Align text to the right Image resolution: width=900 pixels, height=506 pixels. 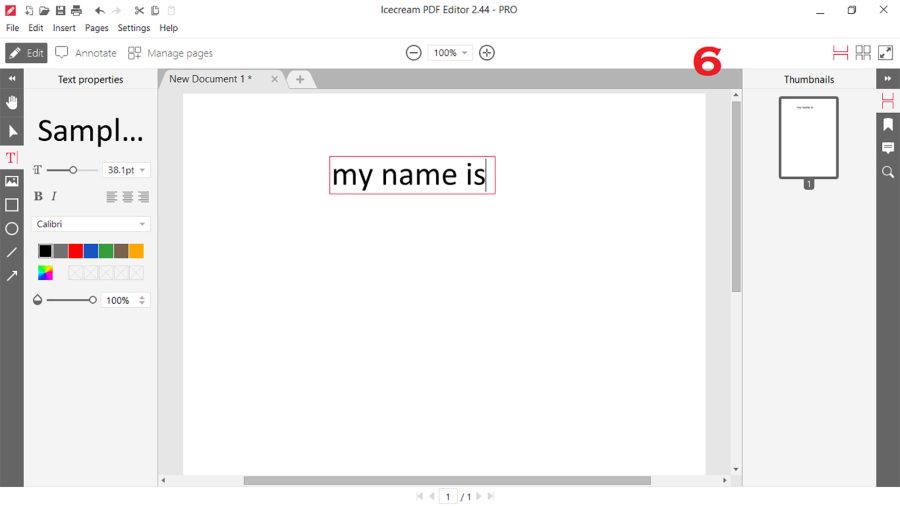(143, 197)
